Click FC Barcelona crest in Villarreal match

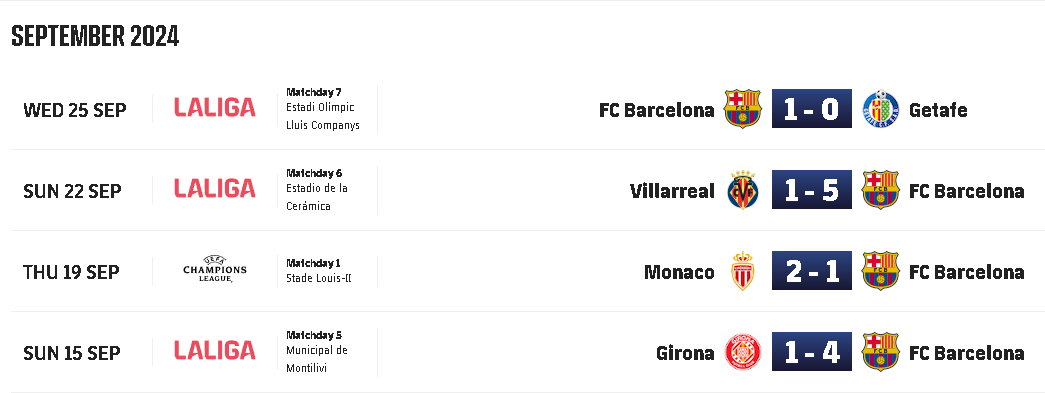[880, 190]
